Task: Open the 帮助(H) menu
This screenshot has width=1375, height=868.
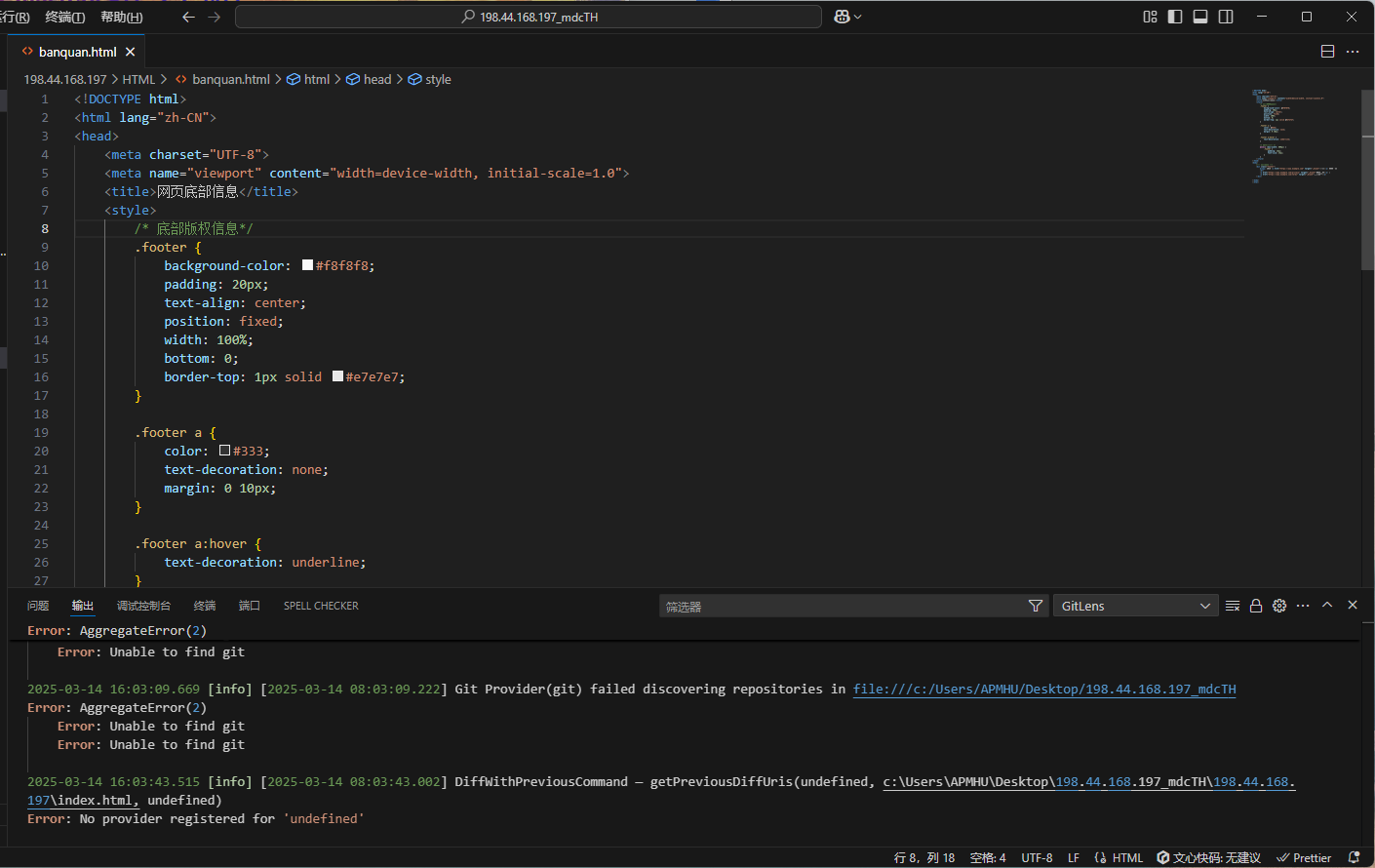Action: tap(121, 17)
